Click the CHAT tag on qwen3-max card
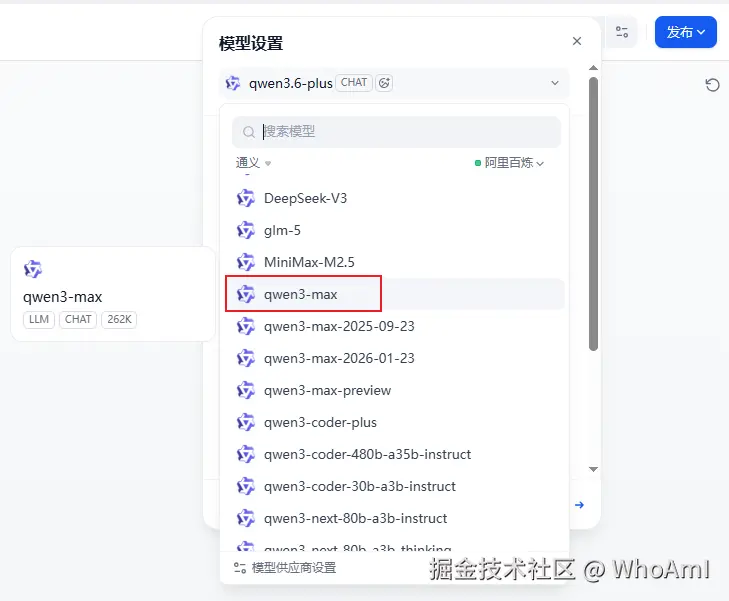The image size is (729, 601). click(x=78, y=319)
